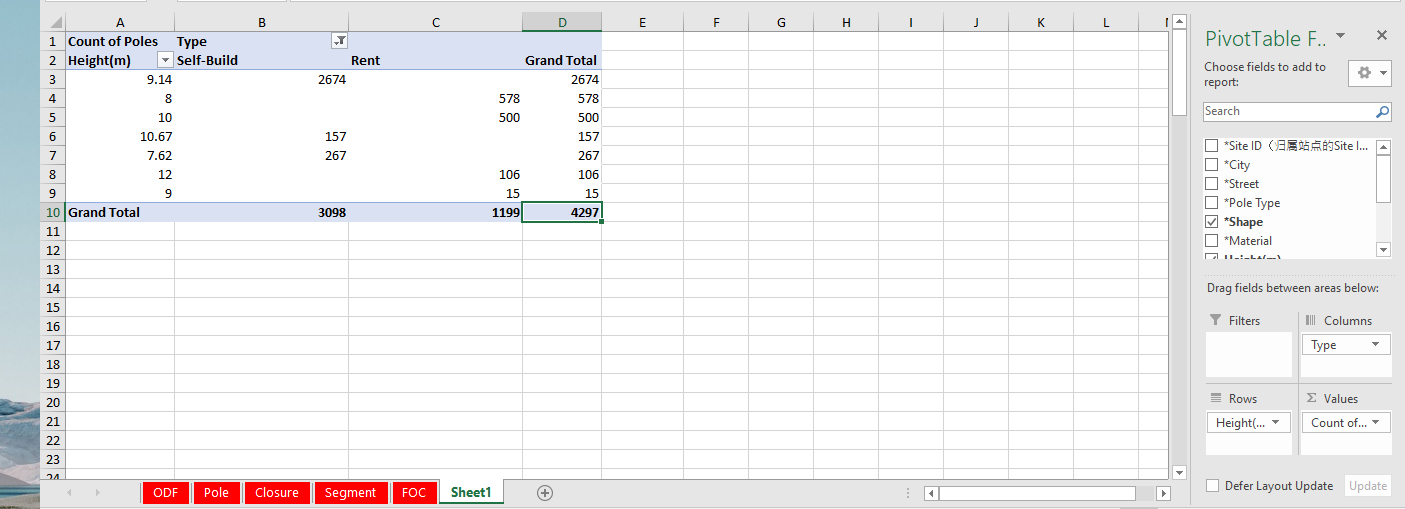1405x509 pixels.
Task: Open the Type field dropdown in Columns
Action: coord(1376,345)
